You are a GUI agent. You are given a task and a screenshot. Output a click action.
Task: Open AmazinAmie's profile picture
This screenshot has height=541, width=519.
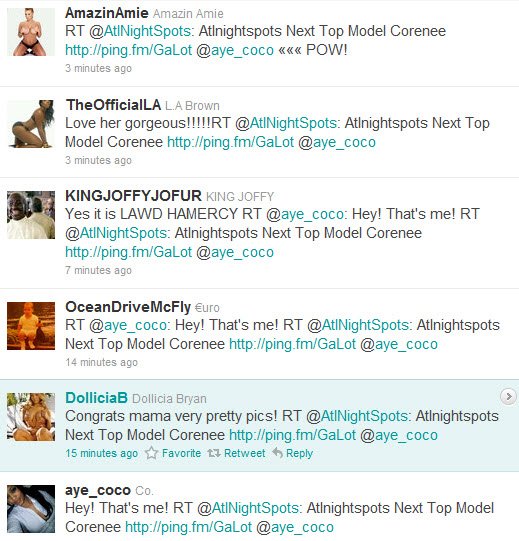pyautogui.click(x=31, y=32)
